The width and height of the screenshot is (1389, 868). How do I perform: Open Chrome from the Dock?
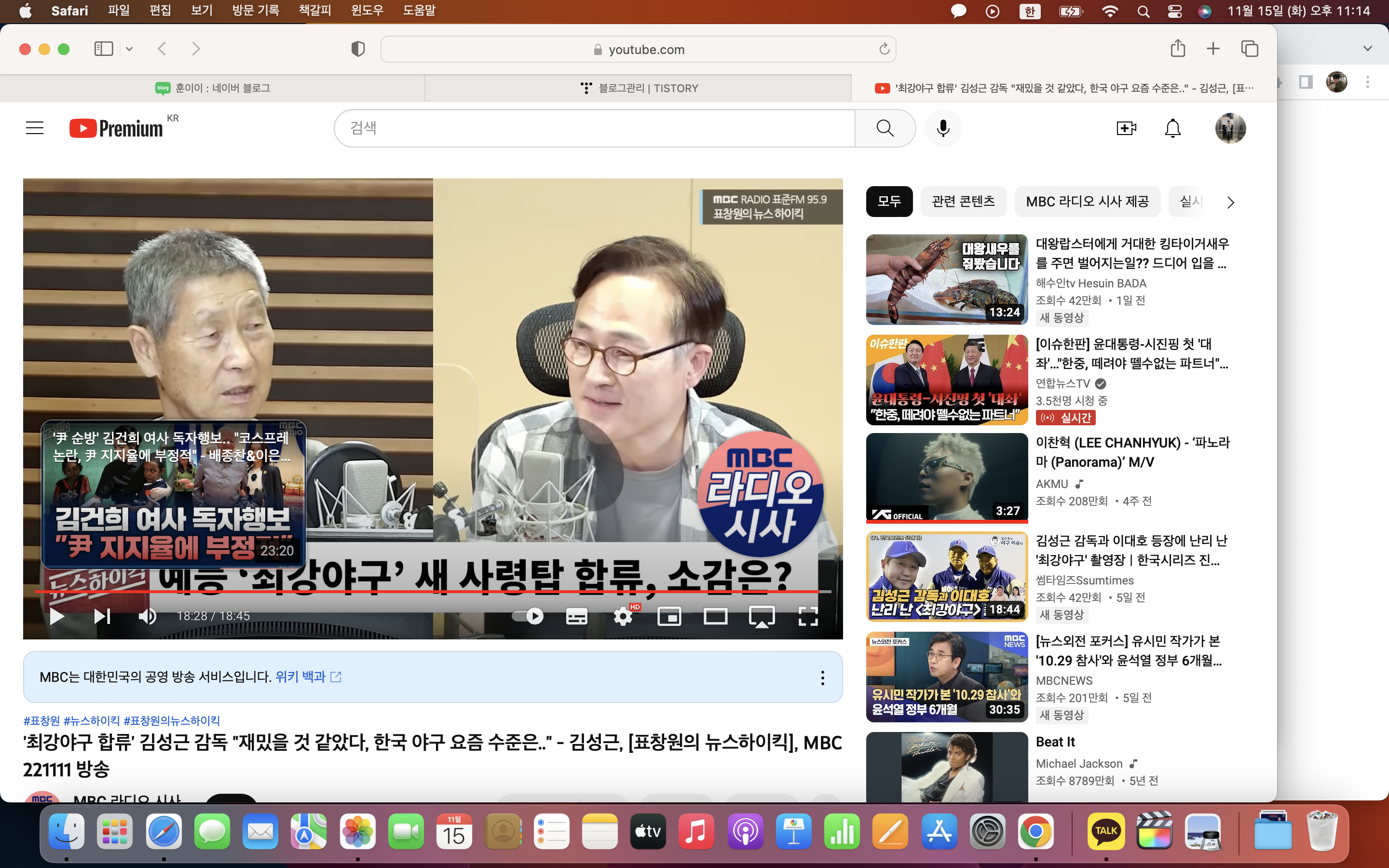(x=1035, y=831)
